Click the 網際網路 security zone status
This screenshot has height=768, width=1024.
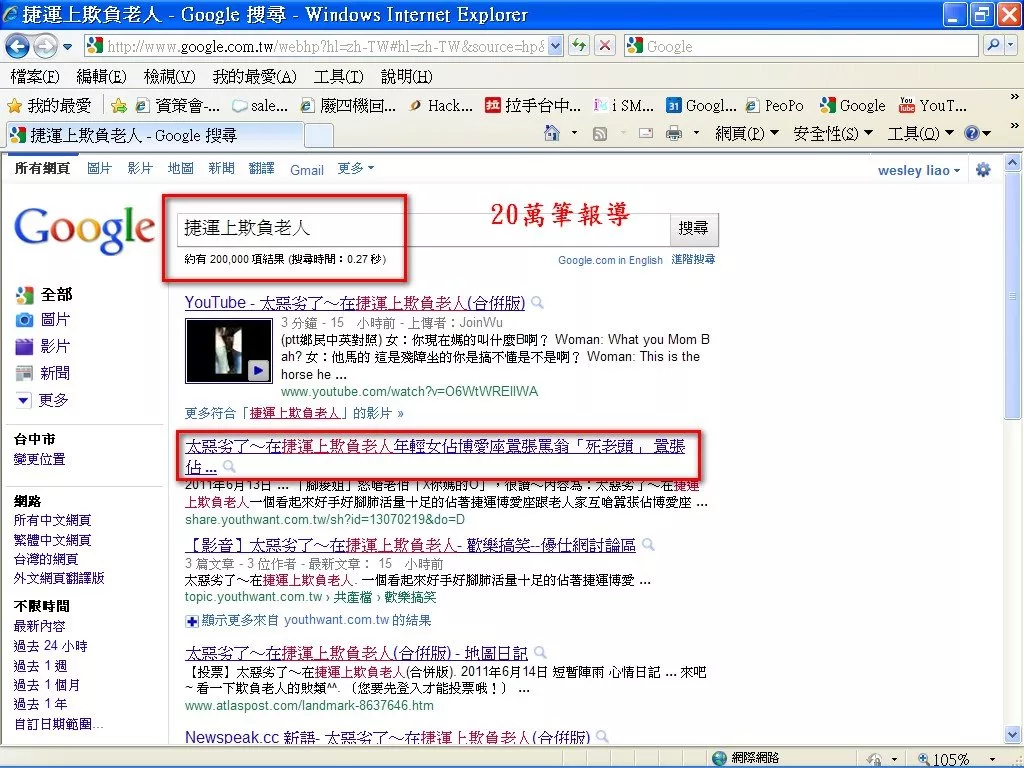coord(745,758)
